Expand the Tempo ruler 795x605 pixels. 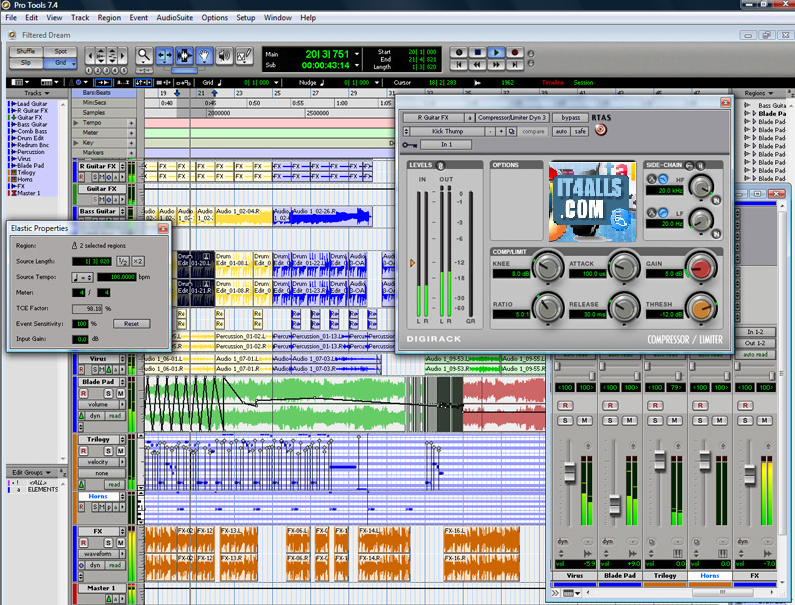(x=76, y=123)
